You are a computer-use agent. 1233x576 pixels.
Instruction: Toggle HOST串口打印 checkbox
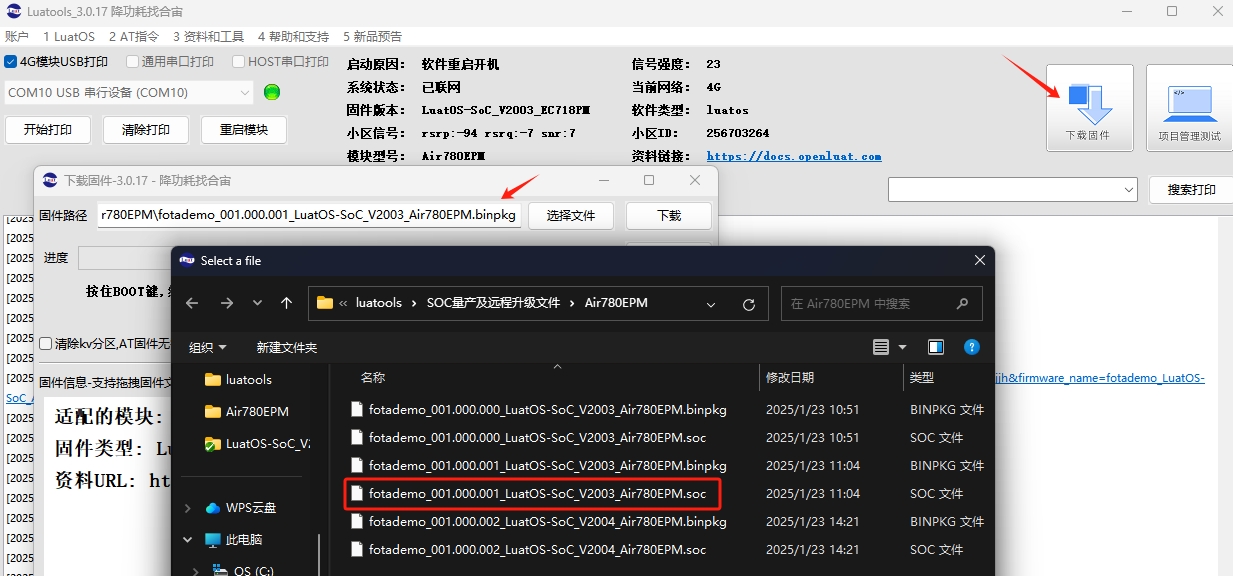pyautogui.click(x=239, y=62)
